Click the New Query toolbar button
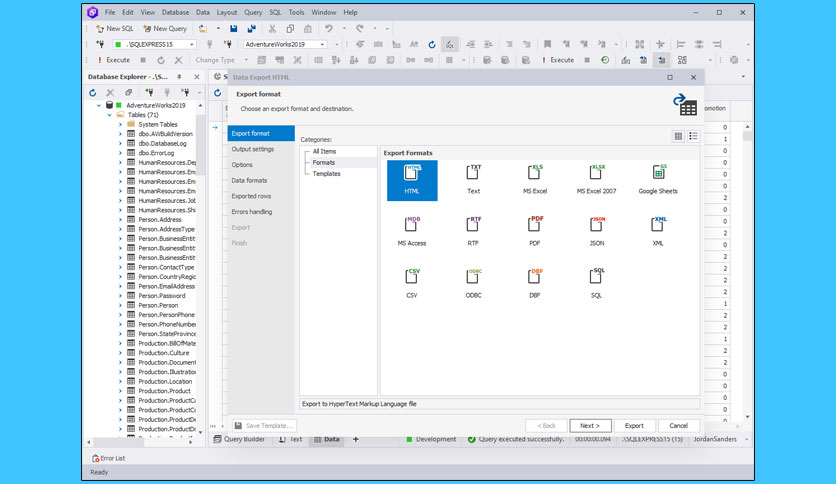This screenshot has height=484, width=836. point(165,29)
